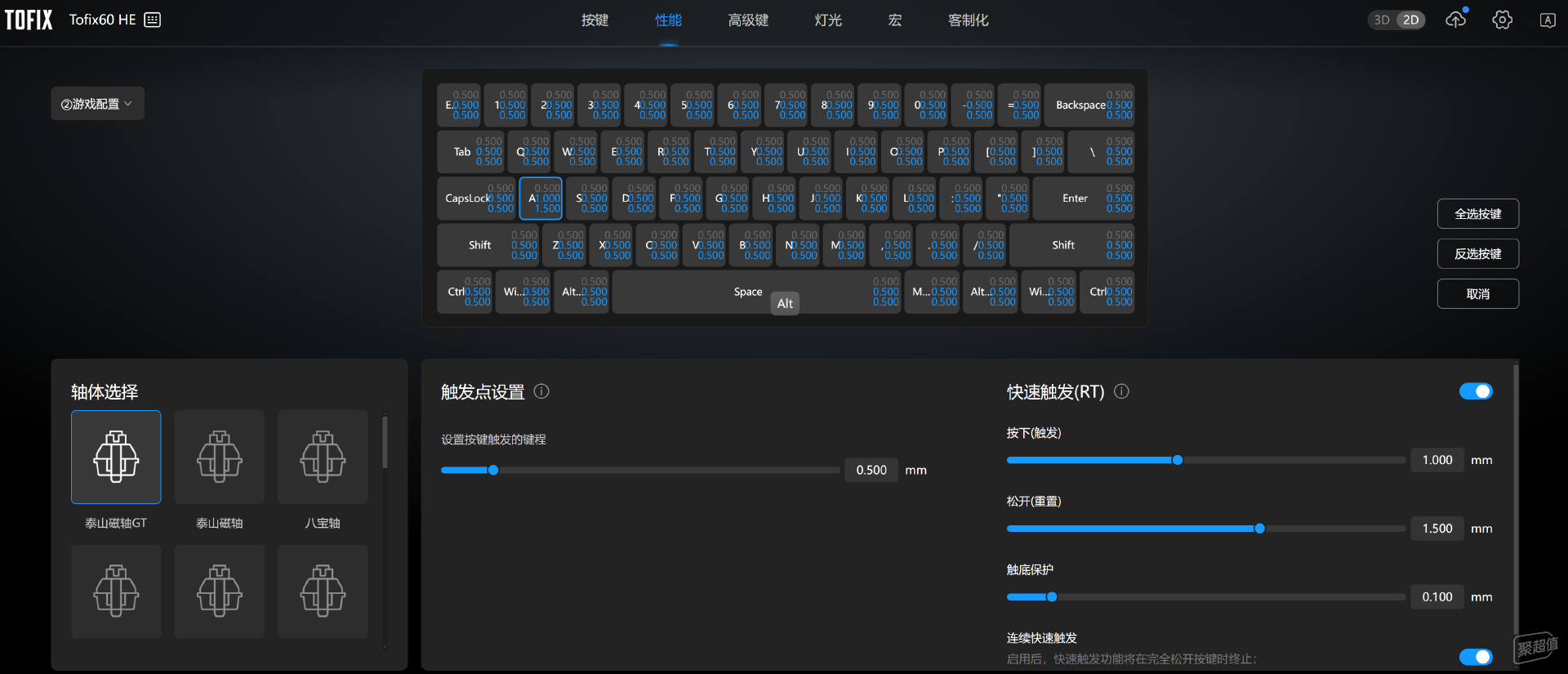Click the language switch icon
This screenshot has width=1568, height=674.
coord(1547,20)
